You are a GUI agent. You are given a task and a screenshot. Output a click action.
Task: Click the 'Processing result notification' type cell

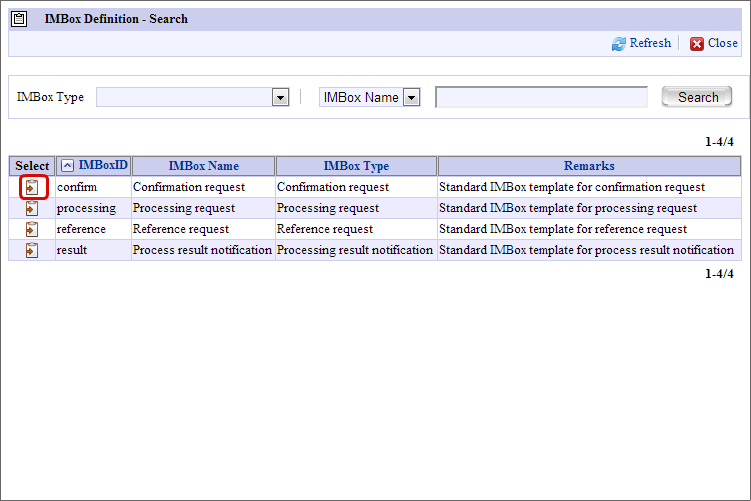[x=356, y=250]
